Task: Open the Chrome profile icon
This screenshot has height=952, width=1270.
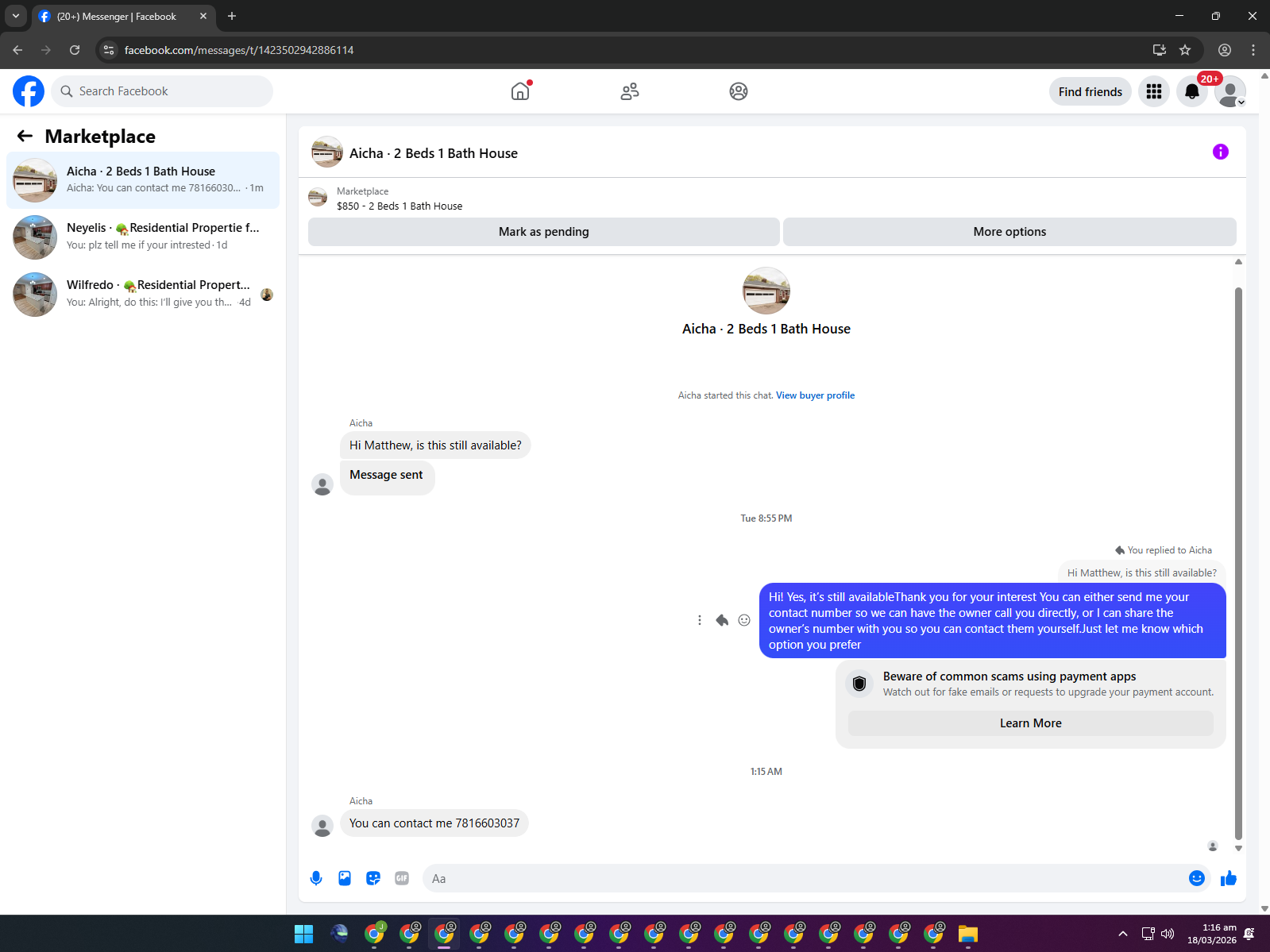Action: (1225, 50)
